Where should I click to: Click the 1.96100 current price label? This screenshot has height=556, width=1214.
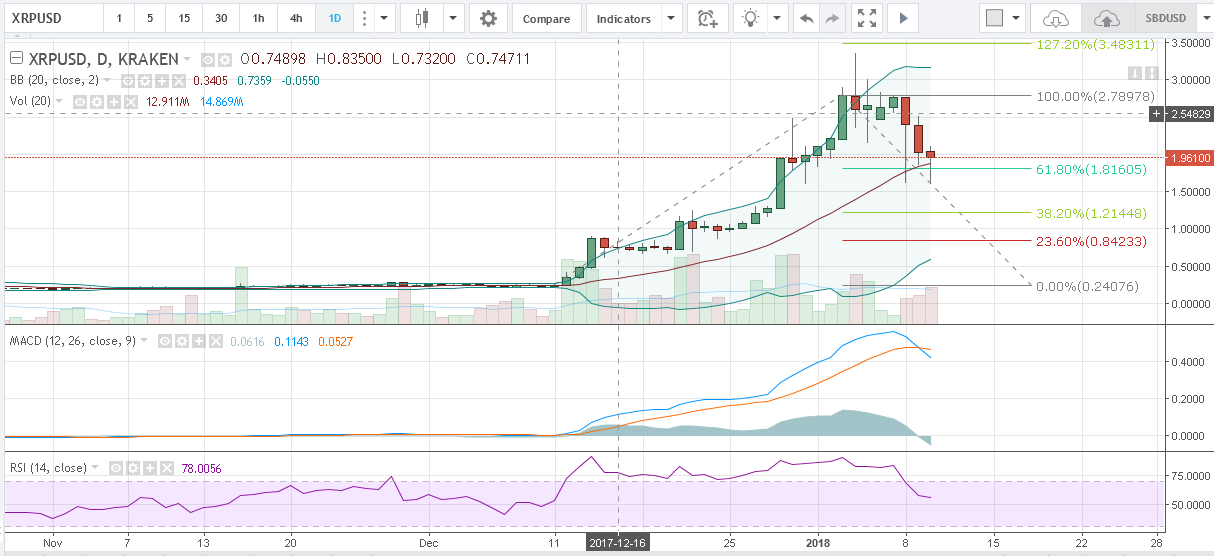(x=1190, y=157)
